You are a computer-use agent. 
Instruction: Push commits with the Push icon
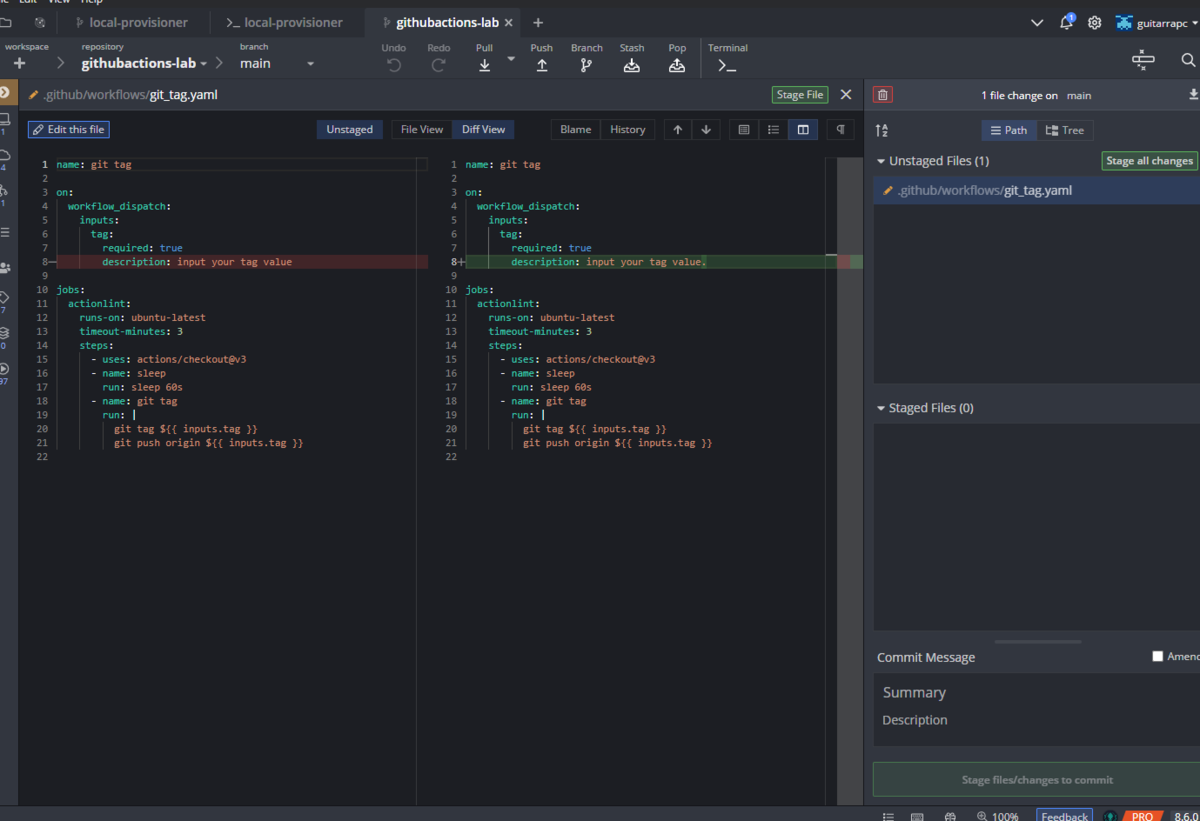pyautogui.click(x=542, y=65)
